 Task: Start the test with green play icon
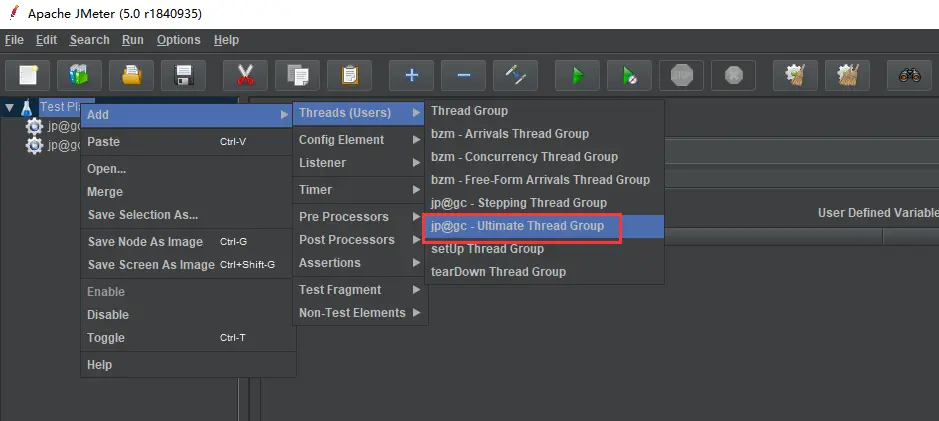577,75
